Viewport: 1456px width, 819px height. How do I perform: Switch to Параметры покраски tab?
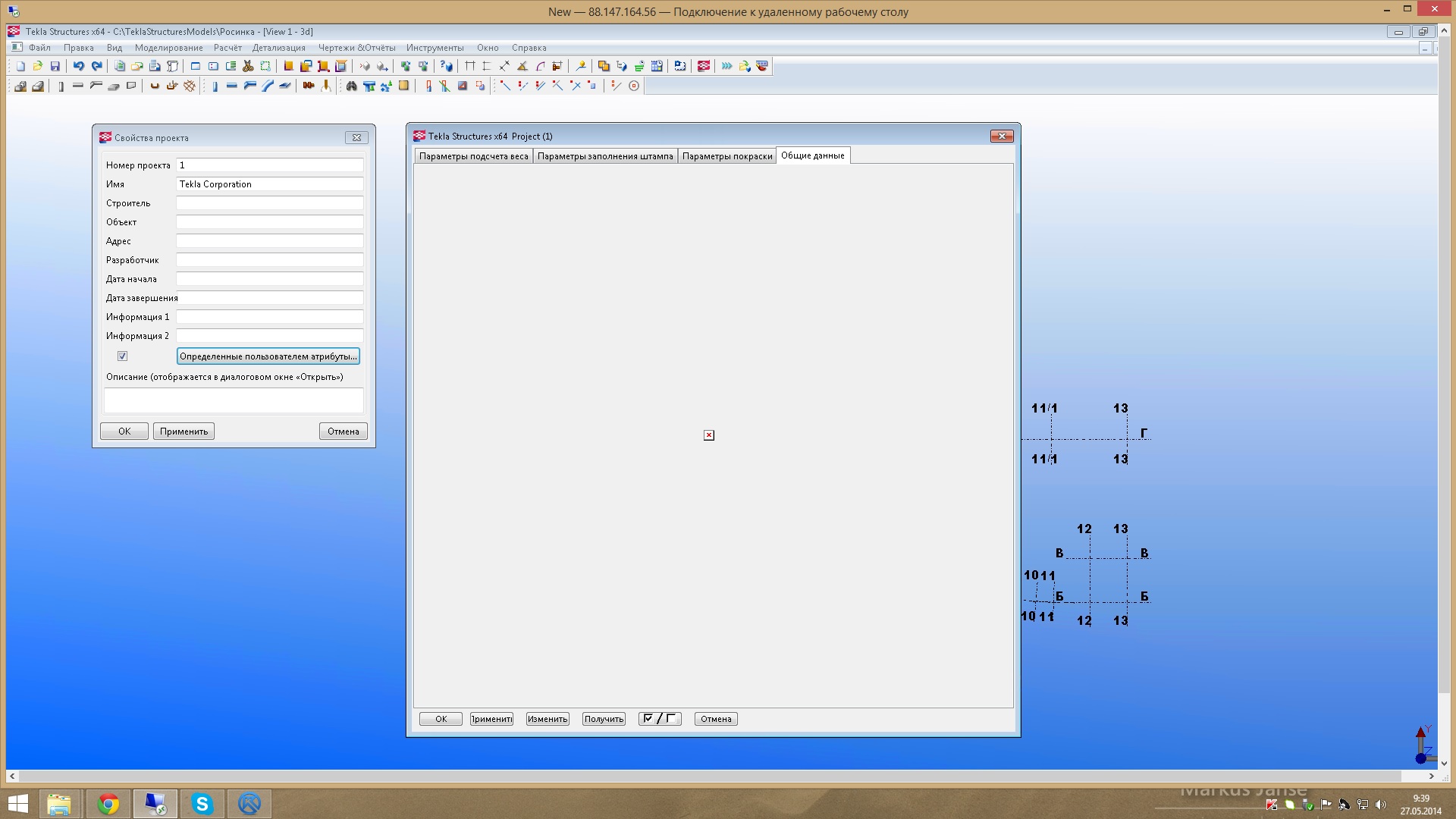[726, 156]
